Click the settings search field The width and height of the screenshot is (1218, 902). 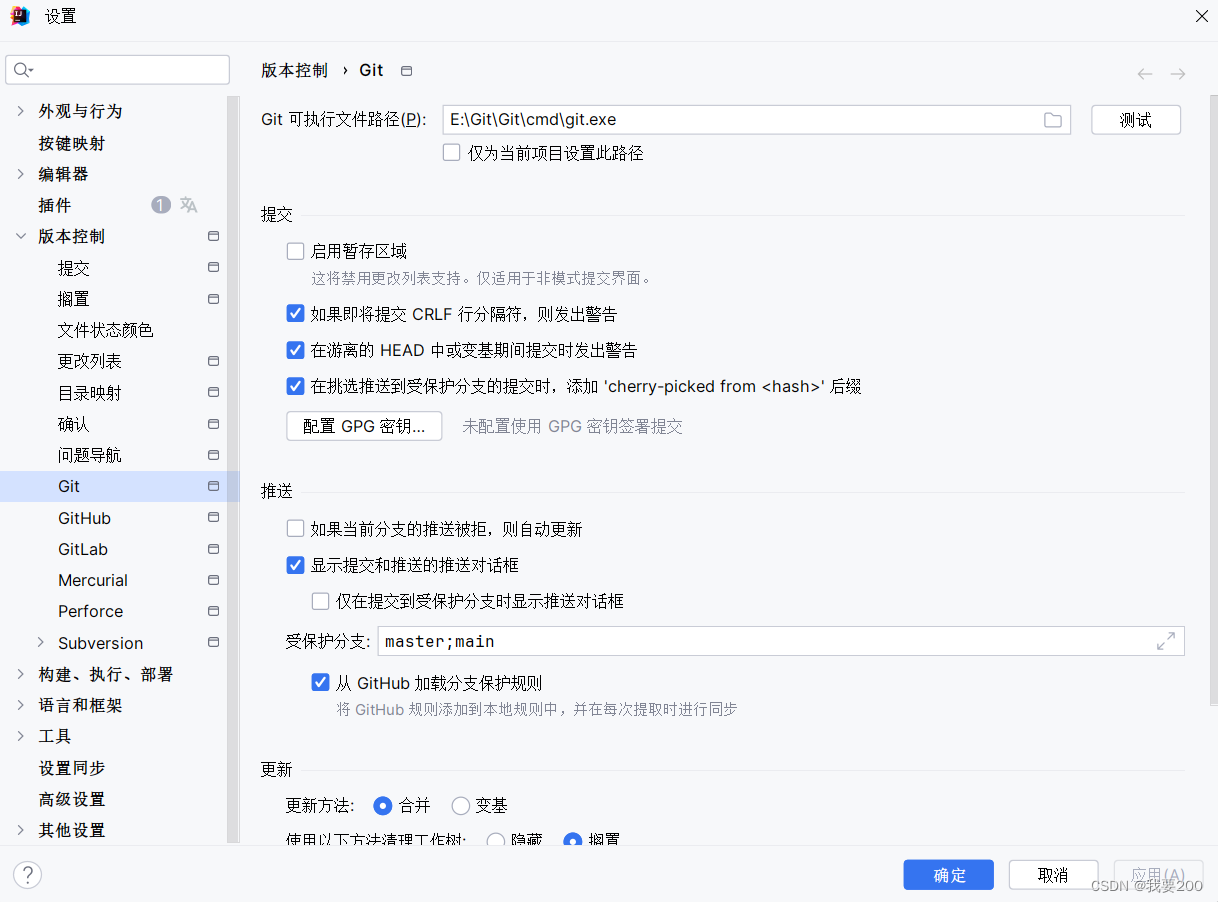(118, 70)
